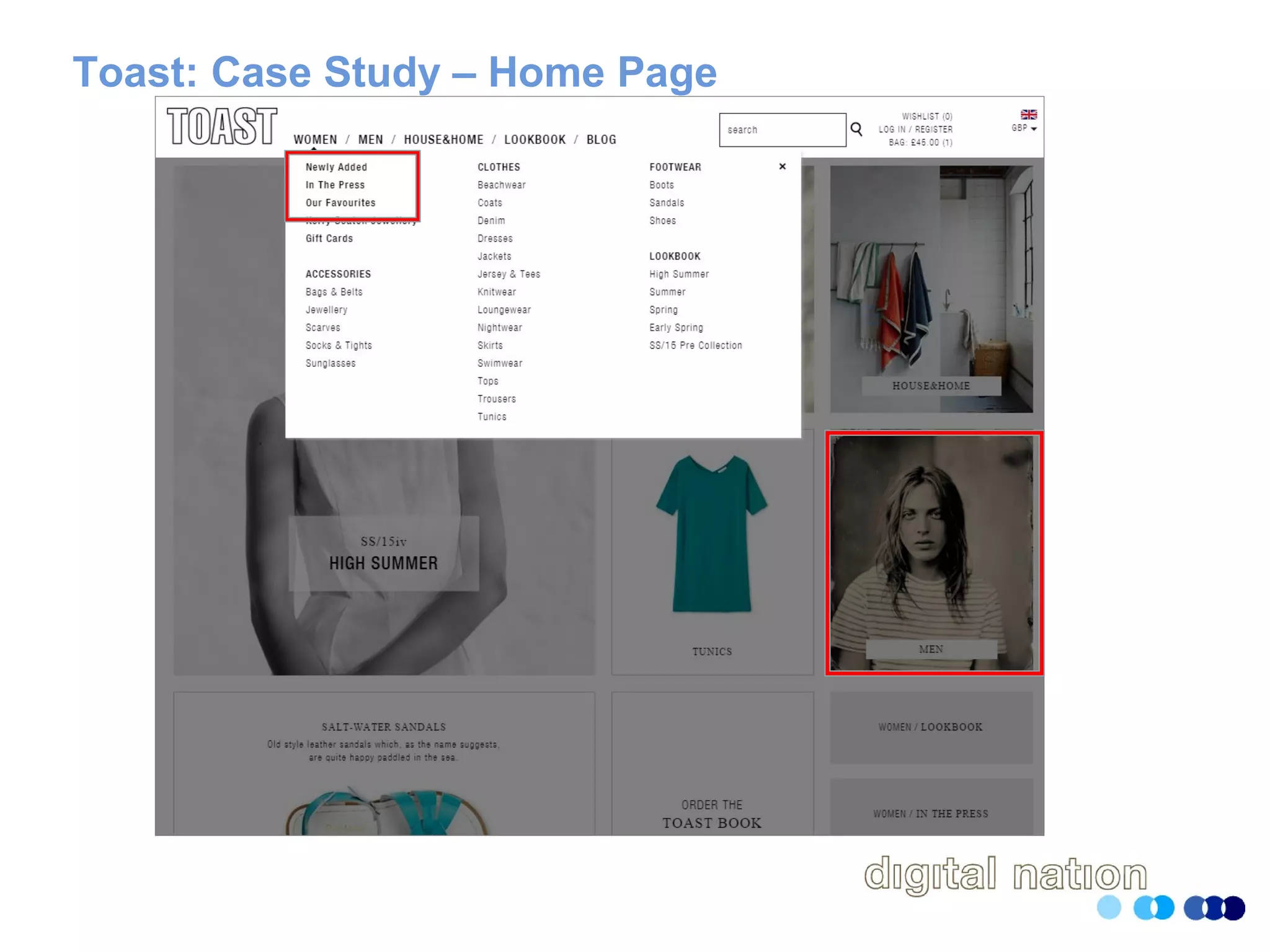Select In The Press menu entry
Viewport: 1270px width, 952px height.
335,185
